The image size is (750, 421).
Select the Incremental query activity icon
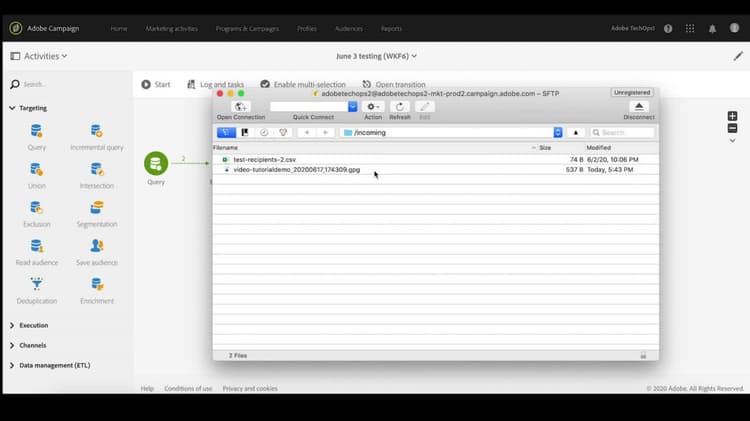[97, 131]
